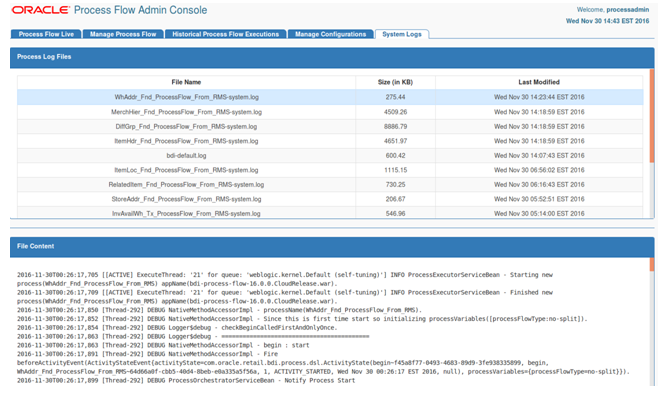
Task: Select InvAvailWh_Tx_ProcessFlow_From_RMS-system.log file
Action: tap(186, 214)
